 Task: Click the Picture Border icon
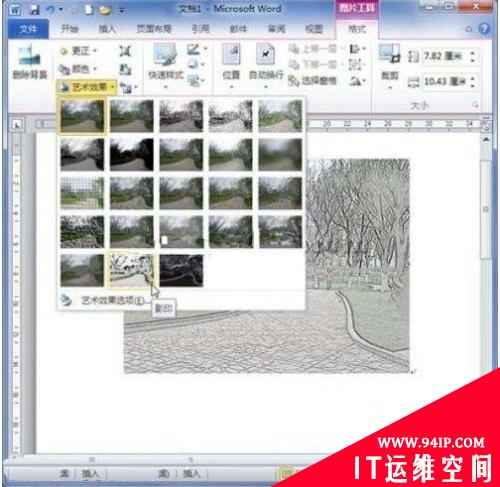click(x=196, y=50)
